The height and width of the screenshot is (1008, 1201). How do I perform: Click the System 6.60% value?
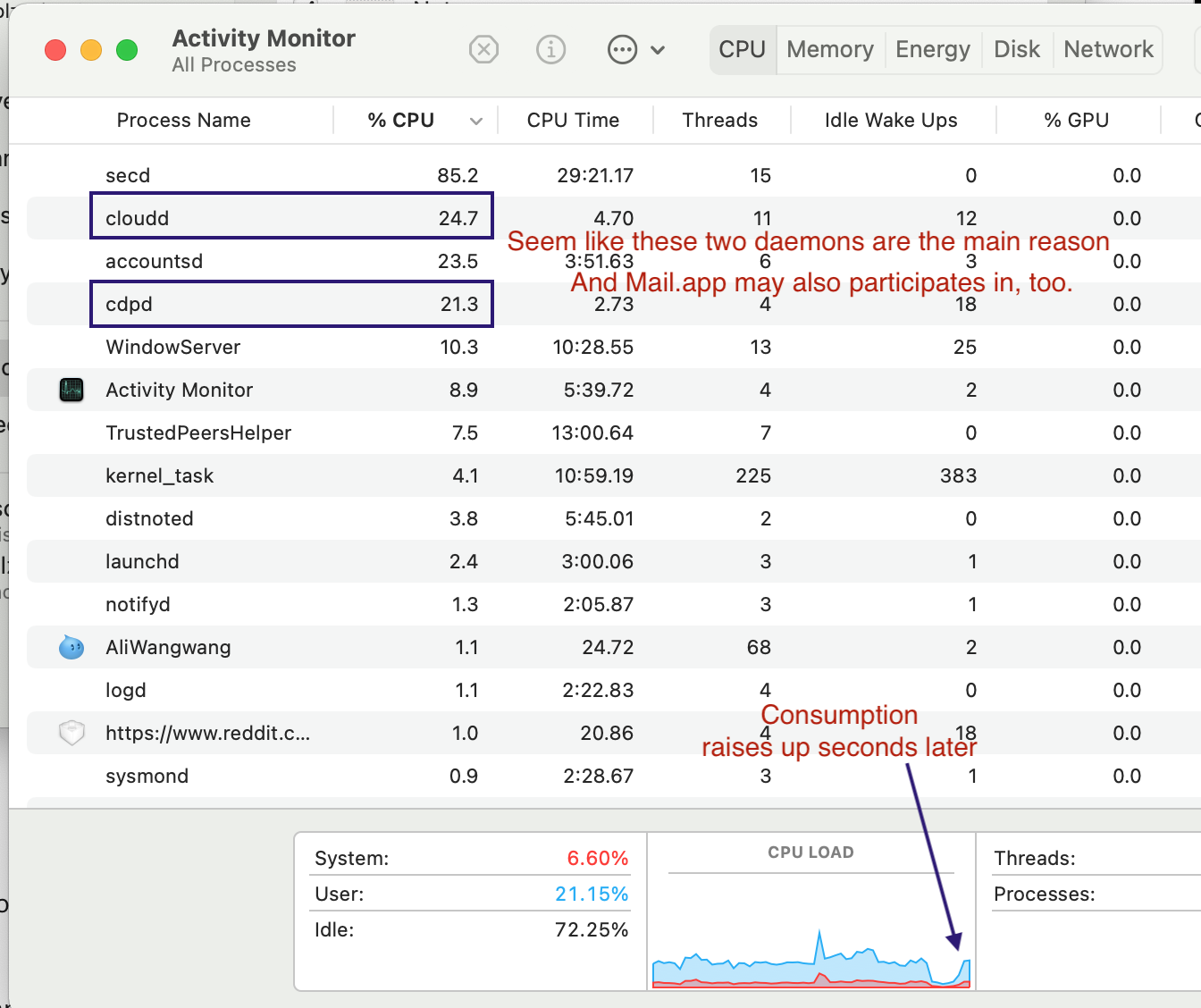tap(598, 858)
